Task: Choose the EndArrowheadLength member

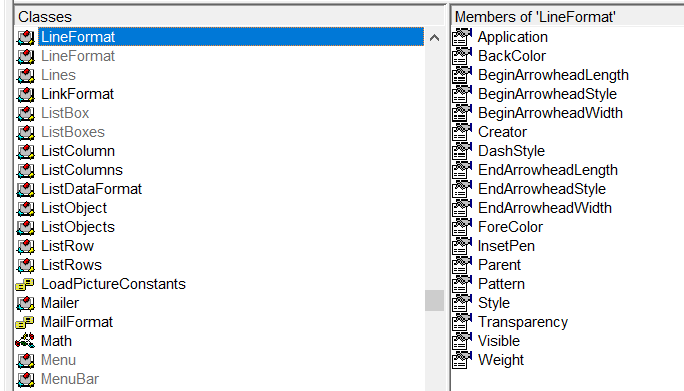Action: [x=548, y=170]
